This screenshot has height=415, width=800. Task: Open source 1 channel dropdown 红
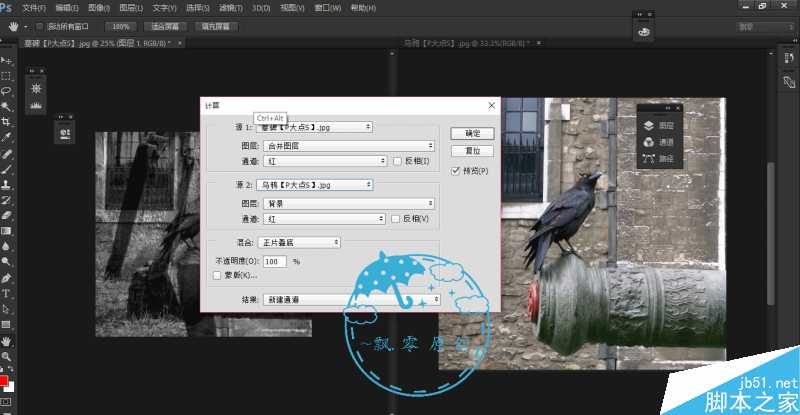325,161
